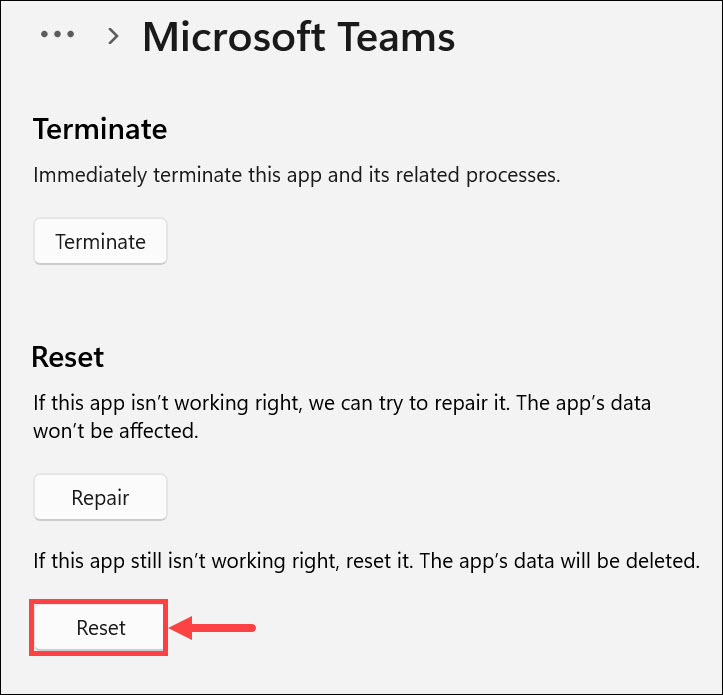Click the word "Immediately" in the Terminate description
This screenshot has width=723, height=695.
tap(84, 175)
